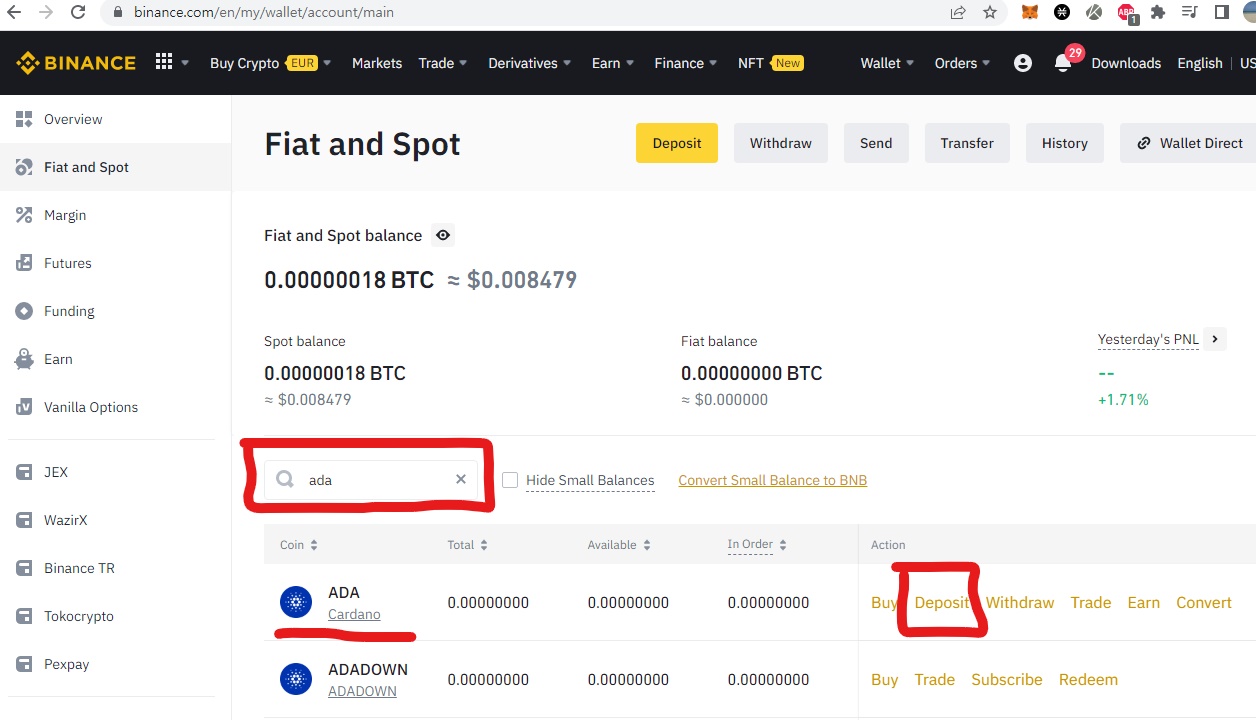Go forward in browser history
The image size is (1256, 720).
point(45,12)
